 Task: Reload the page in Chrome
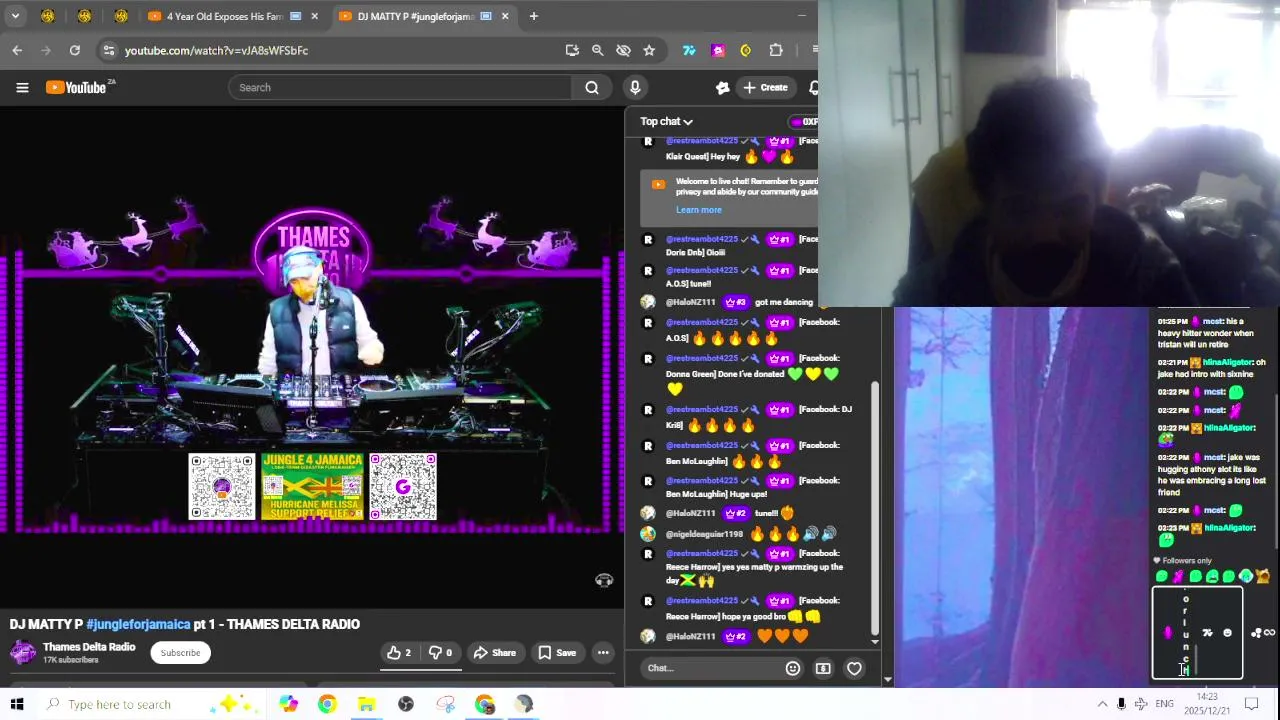tap(75, 50)
